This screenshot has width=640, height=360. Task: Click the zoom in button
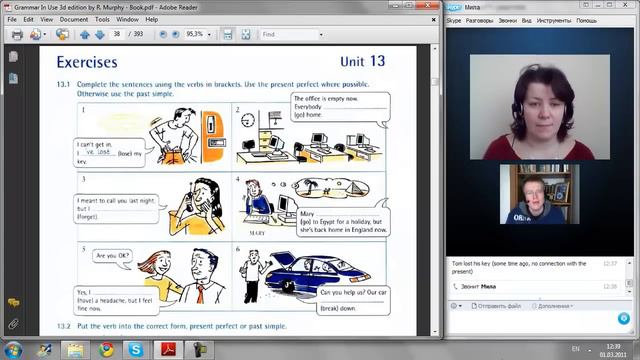point(176,34)
